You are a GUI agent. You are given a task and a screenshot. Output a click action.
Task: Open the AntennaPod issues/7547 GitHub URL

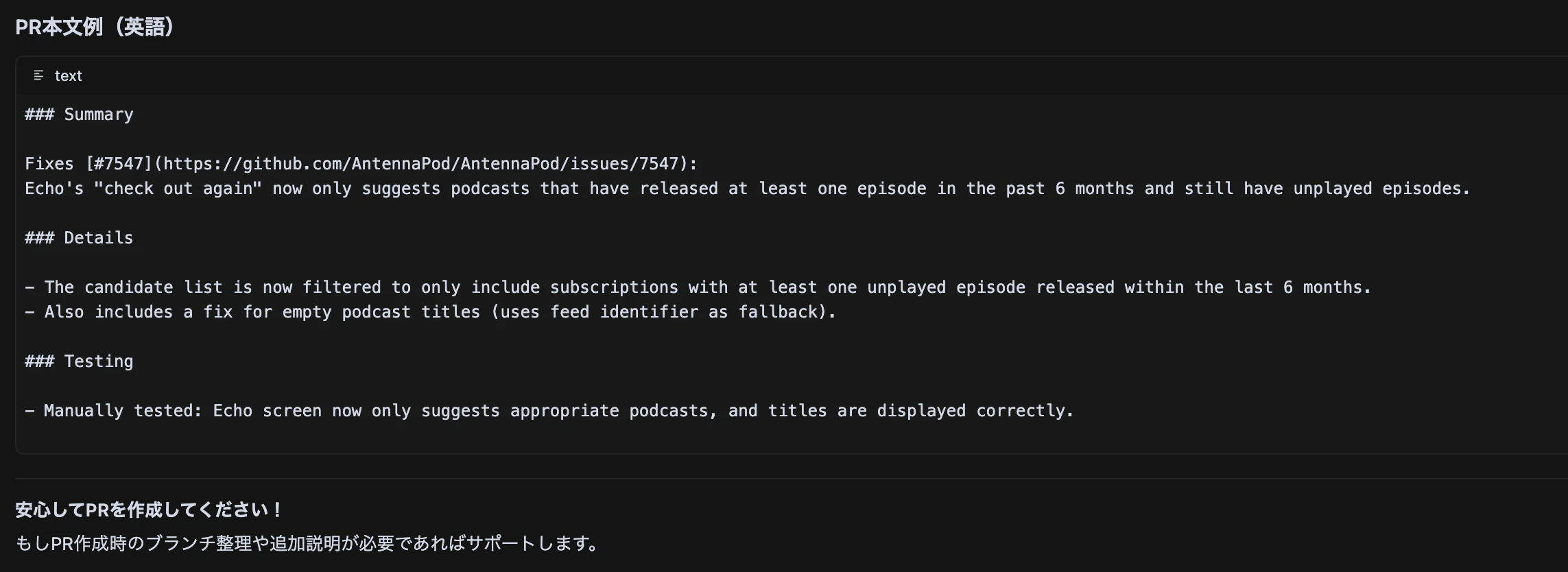point(420,164)
